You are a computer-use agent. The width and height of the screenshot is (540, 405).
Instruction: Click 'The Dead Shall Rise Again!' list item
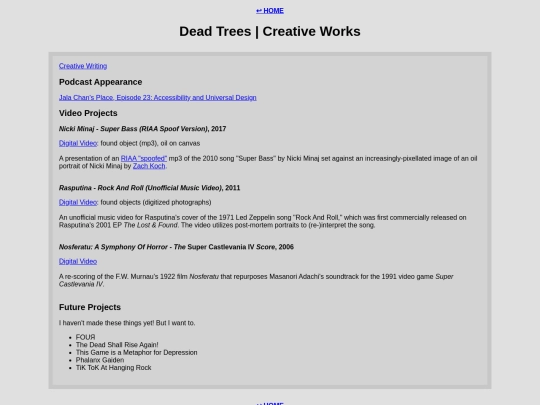pyautogui.click(x=117, y=345)
